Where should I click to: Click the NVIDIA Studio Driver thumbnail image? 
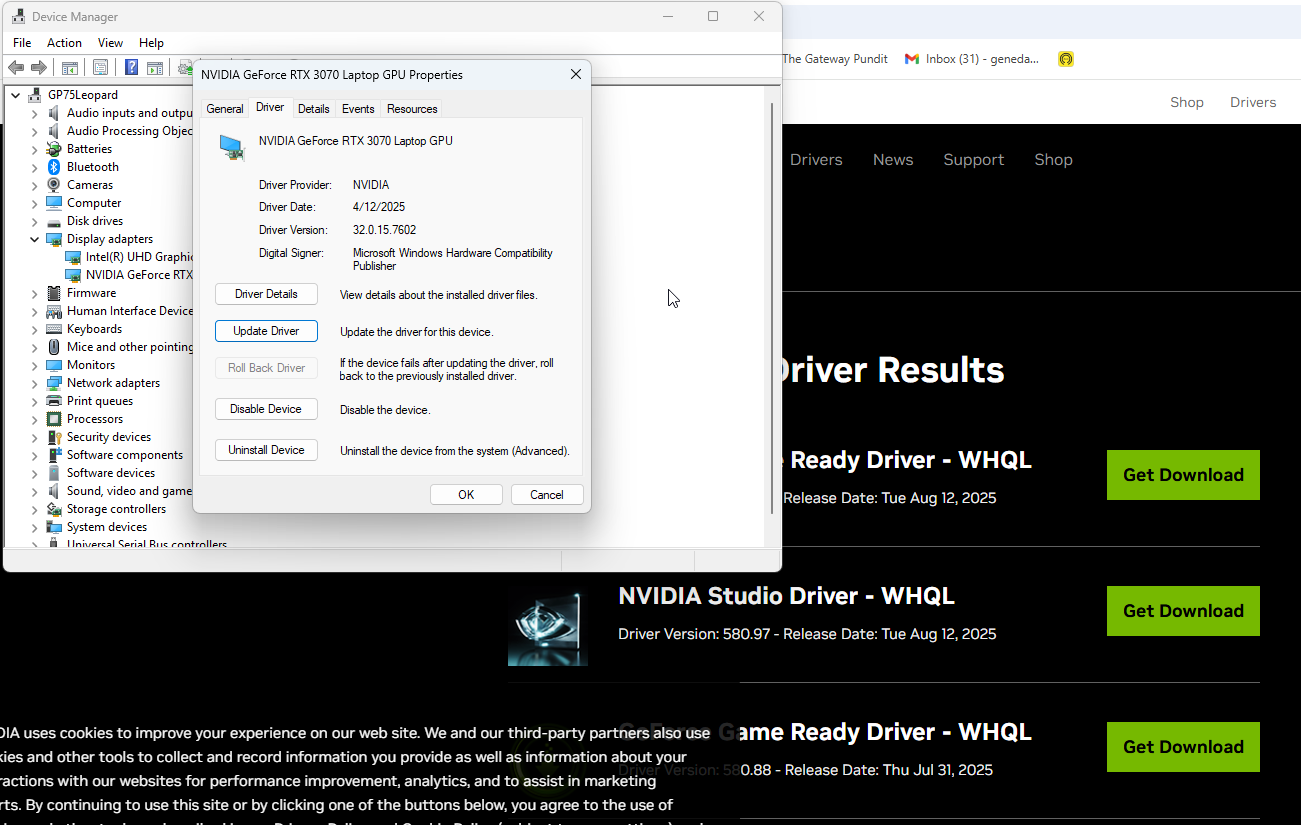click(548, 626)
